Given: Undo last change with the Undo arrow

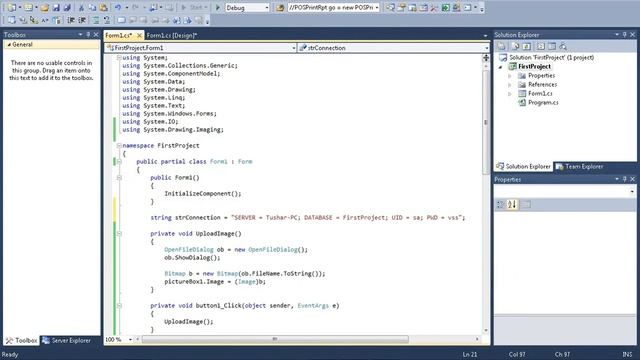Looking at the screenshot, I should point(118,7).
